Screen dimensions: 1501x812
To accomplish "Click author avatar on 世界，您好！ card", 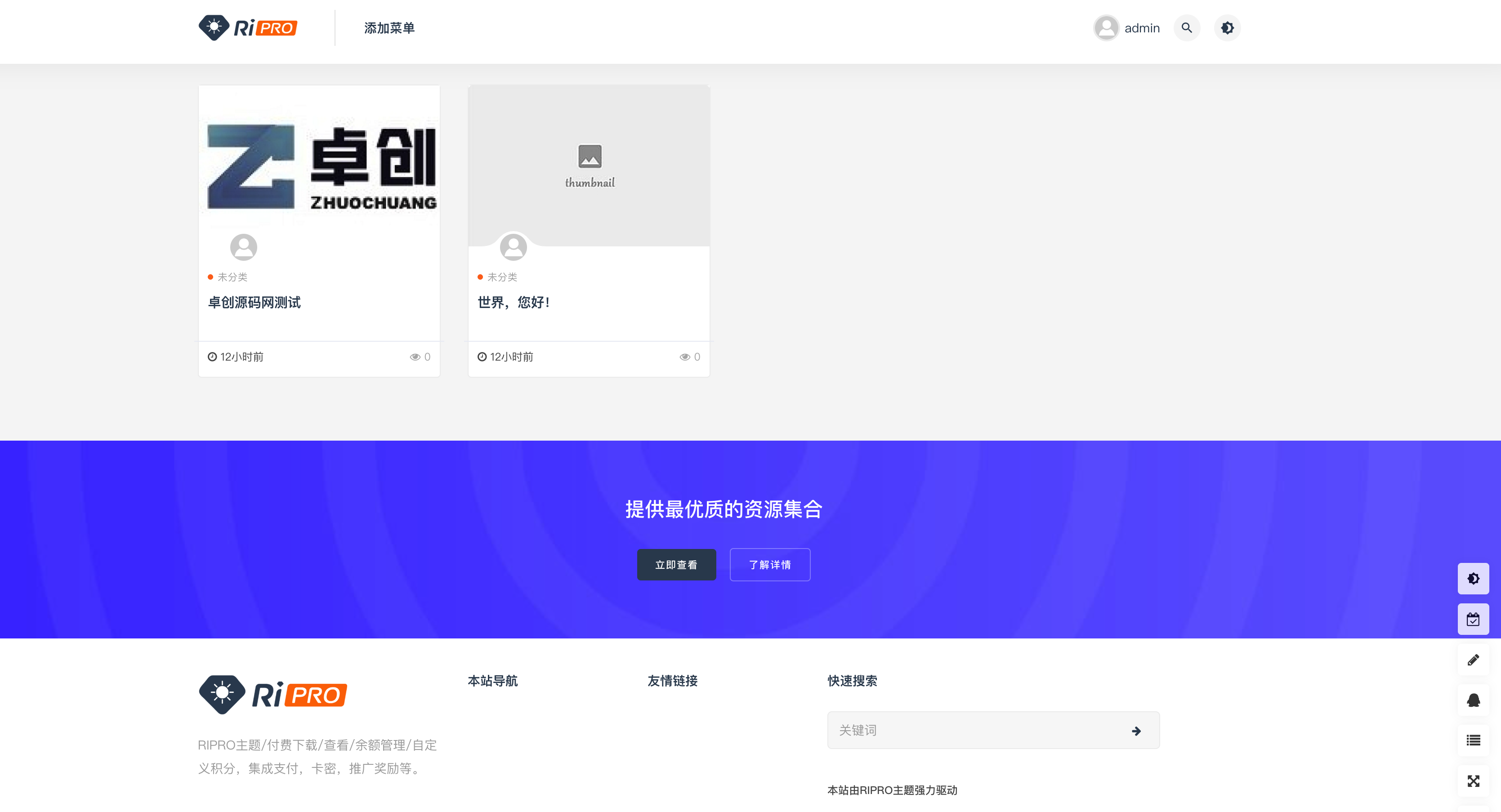I will click(514, 247).
